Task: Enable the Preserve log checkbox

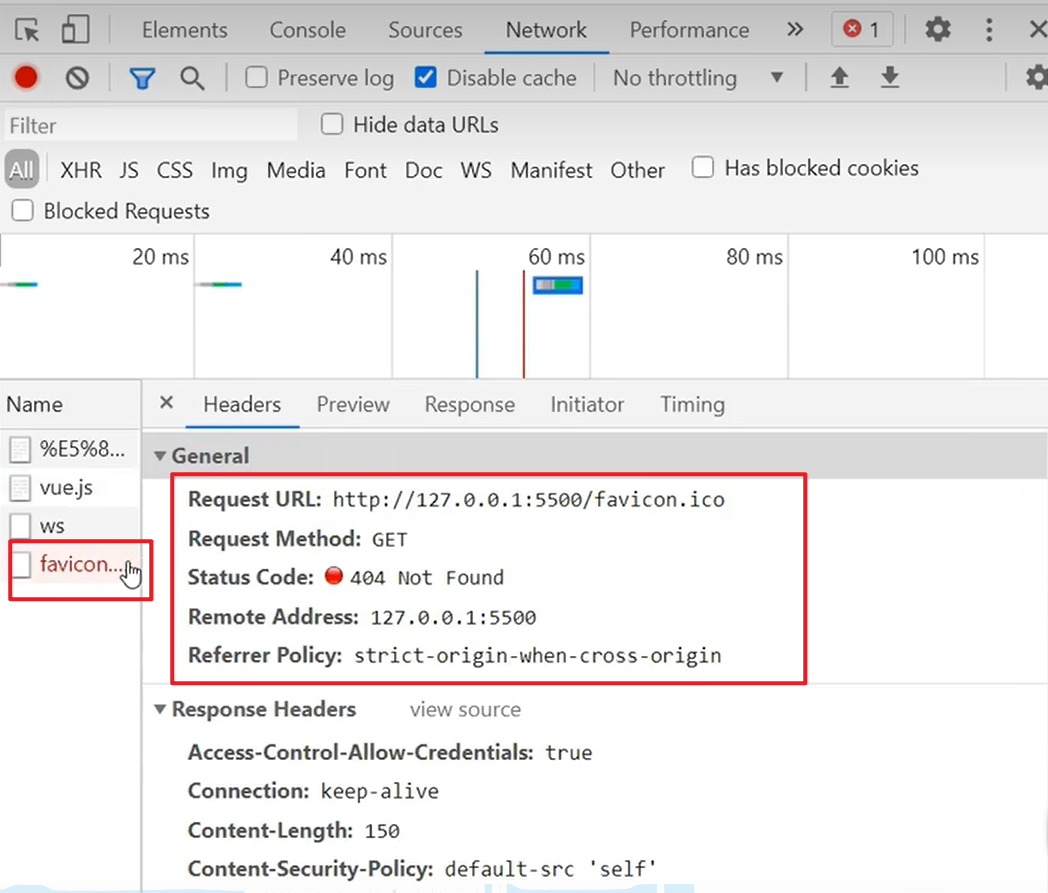Action: 257,78
